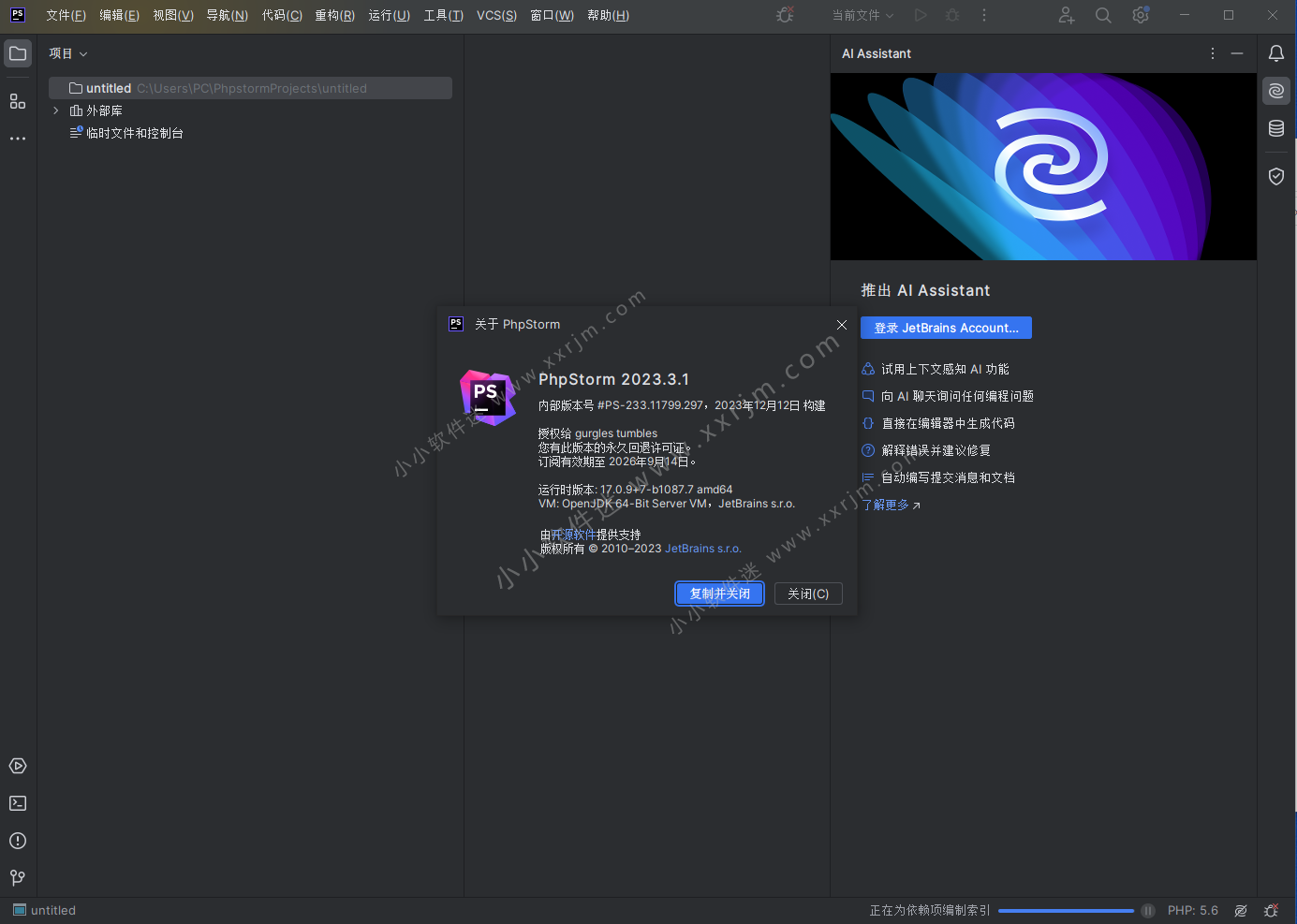Open AI Assistant panel options menu
The width and height of the screenshot is (1297, 924).
point(1213,53)
